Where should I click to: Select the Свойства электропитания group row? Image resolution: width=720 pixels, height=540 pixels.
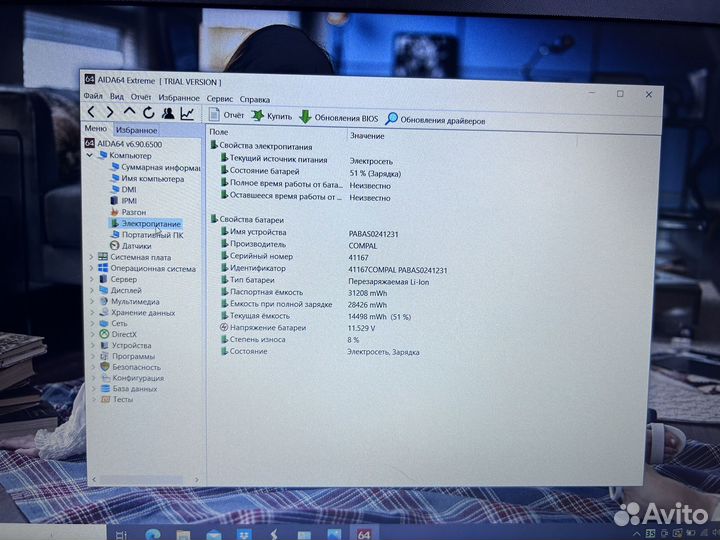tap(261, 146)
